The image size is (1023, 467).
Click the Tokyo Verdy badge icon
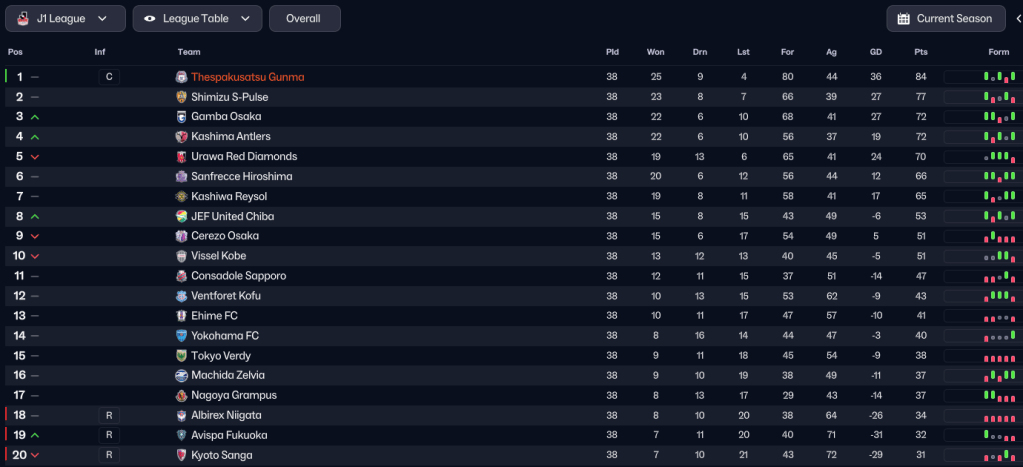pos(181,356)
